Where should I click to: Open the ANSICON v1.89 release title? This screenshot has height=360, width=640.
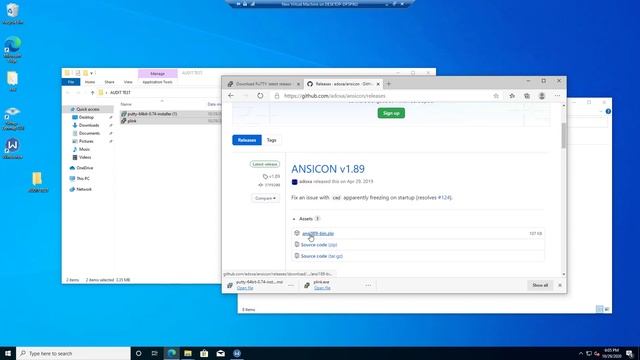point(328,169)
